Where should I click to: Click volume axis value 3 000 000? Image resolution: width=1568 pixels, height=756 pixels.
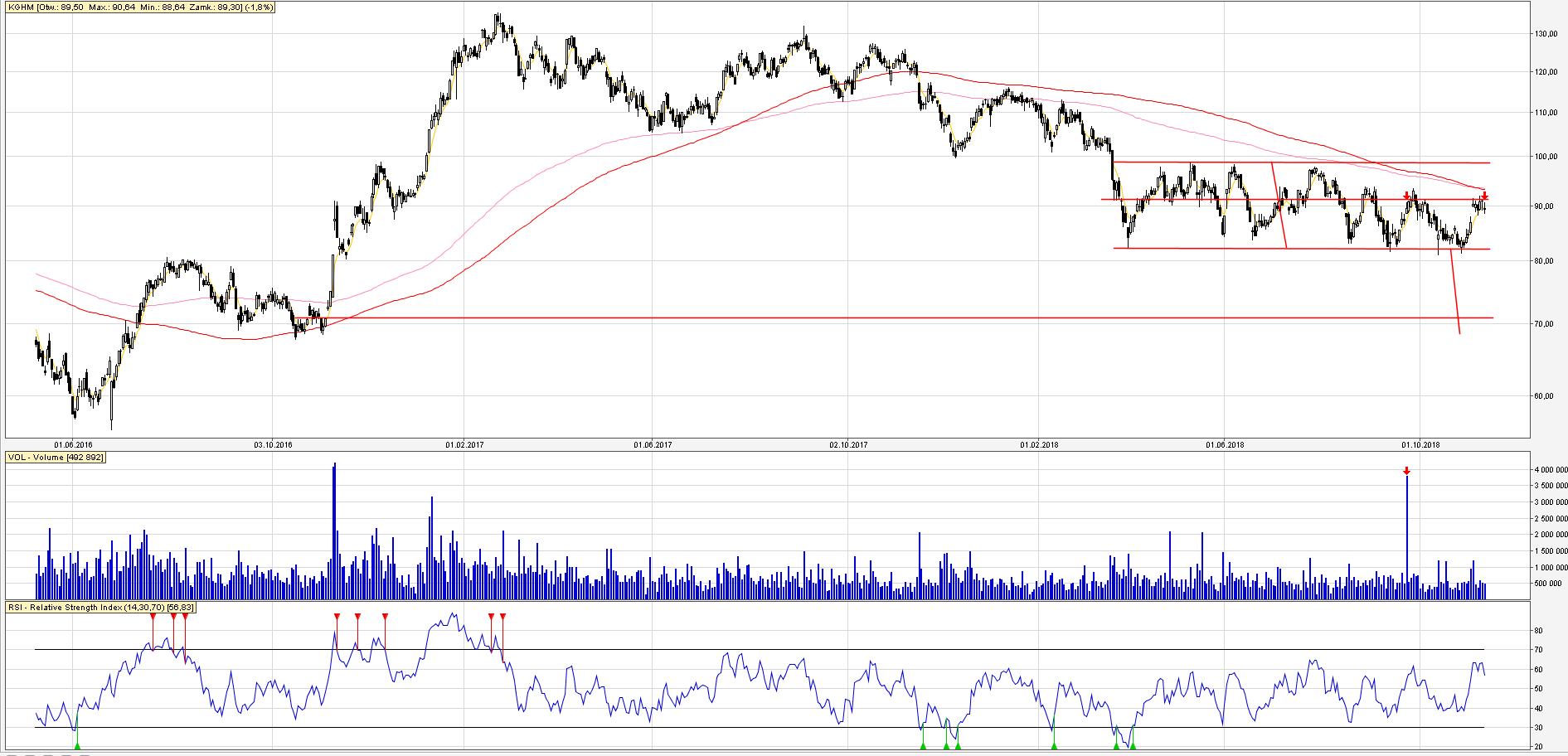pyautogui.click(x=1551, y=502)
